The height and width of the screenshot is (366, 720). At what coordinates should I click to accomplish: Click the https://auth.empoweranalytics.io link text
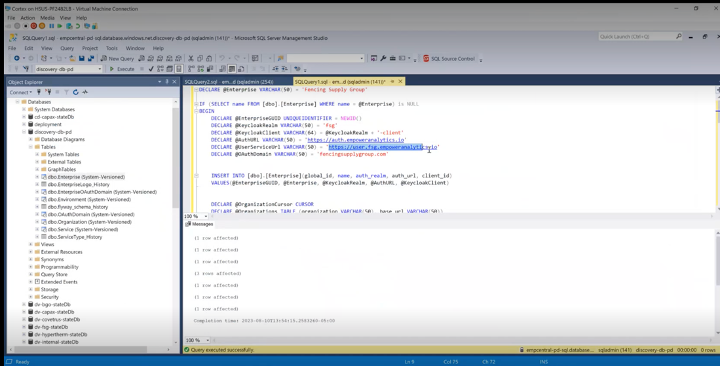pyautogui.click(x=356, y=140)
